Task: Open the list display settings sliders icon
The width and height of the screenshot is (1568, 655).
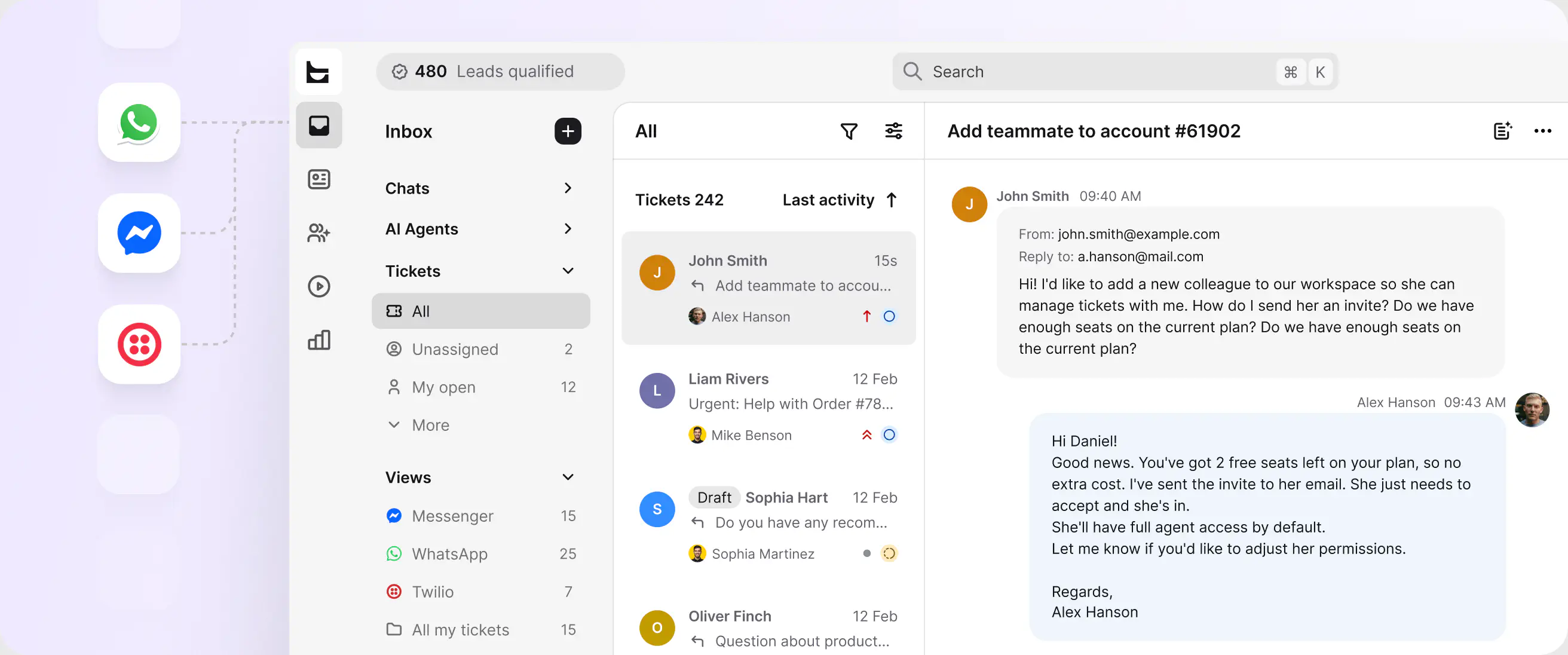Action: 893,131
